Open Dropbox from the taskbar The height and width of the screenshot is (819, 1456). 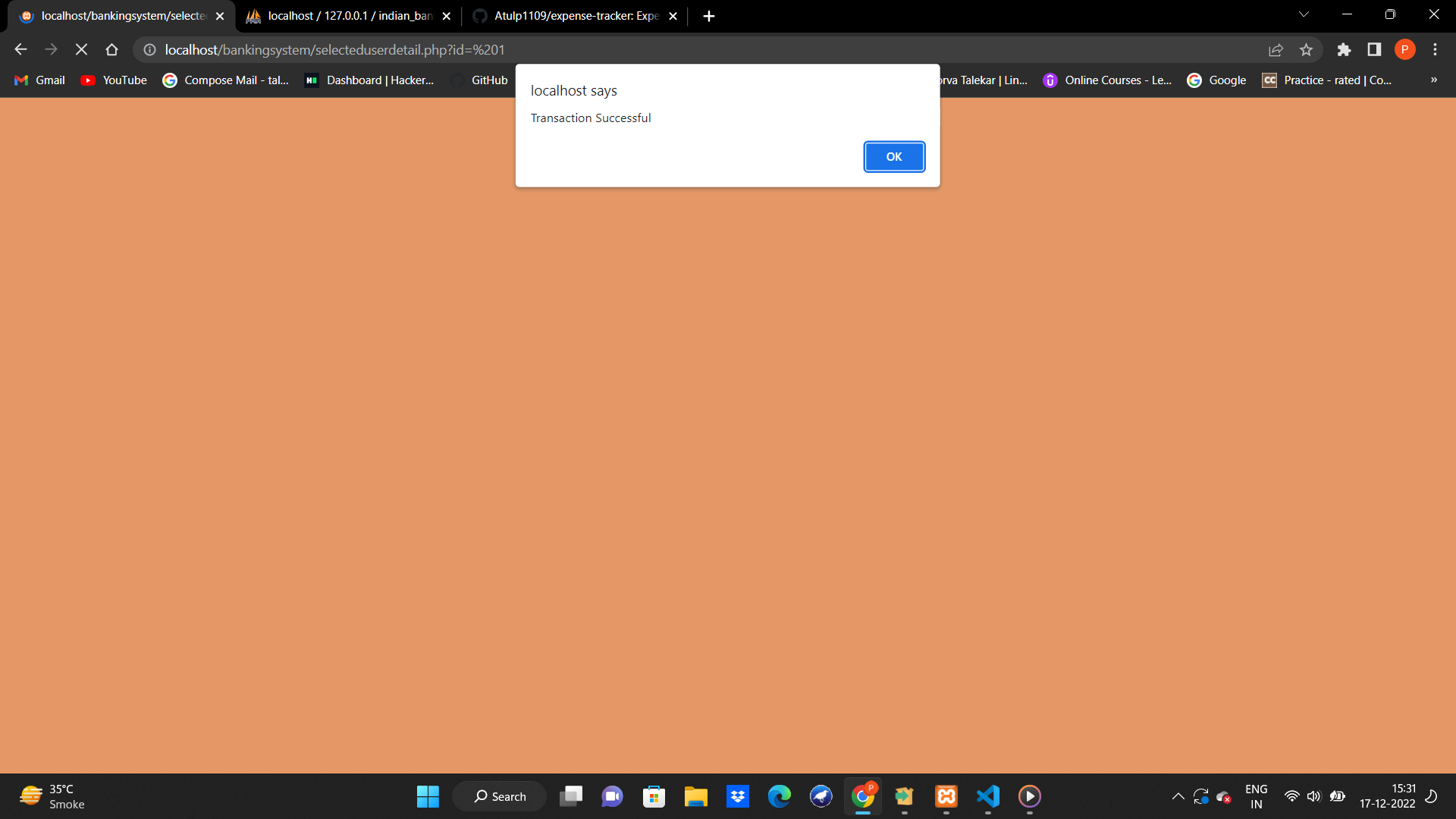737,796
